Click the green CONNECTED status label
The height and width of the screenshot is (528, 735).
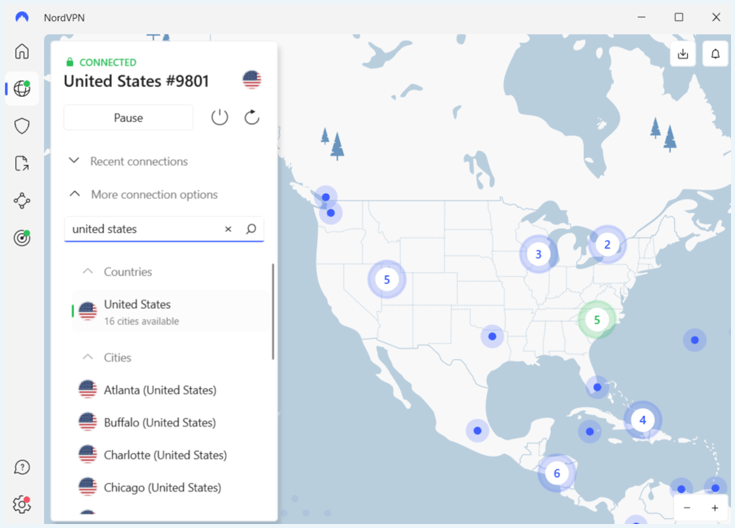(108, 62)
